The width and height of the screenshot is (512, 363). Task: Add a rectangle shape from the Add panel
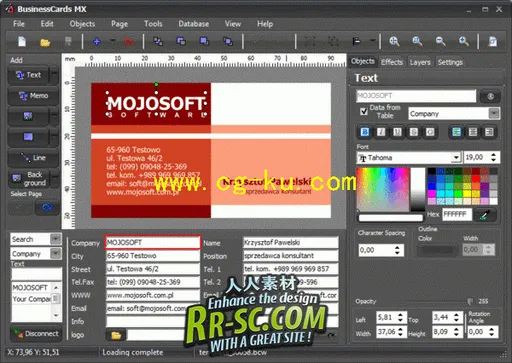28,137
